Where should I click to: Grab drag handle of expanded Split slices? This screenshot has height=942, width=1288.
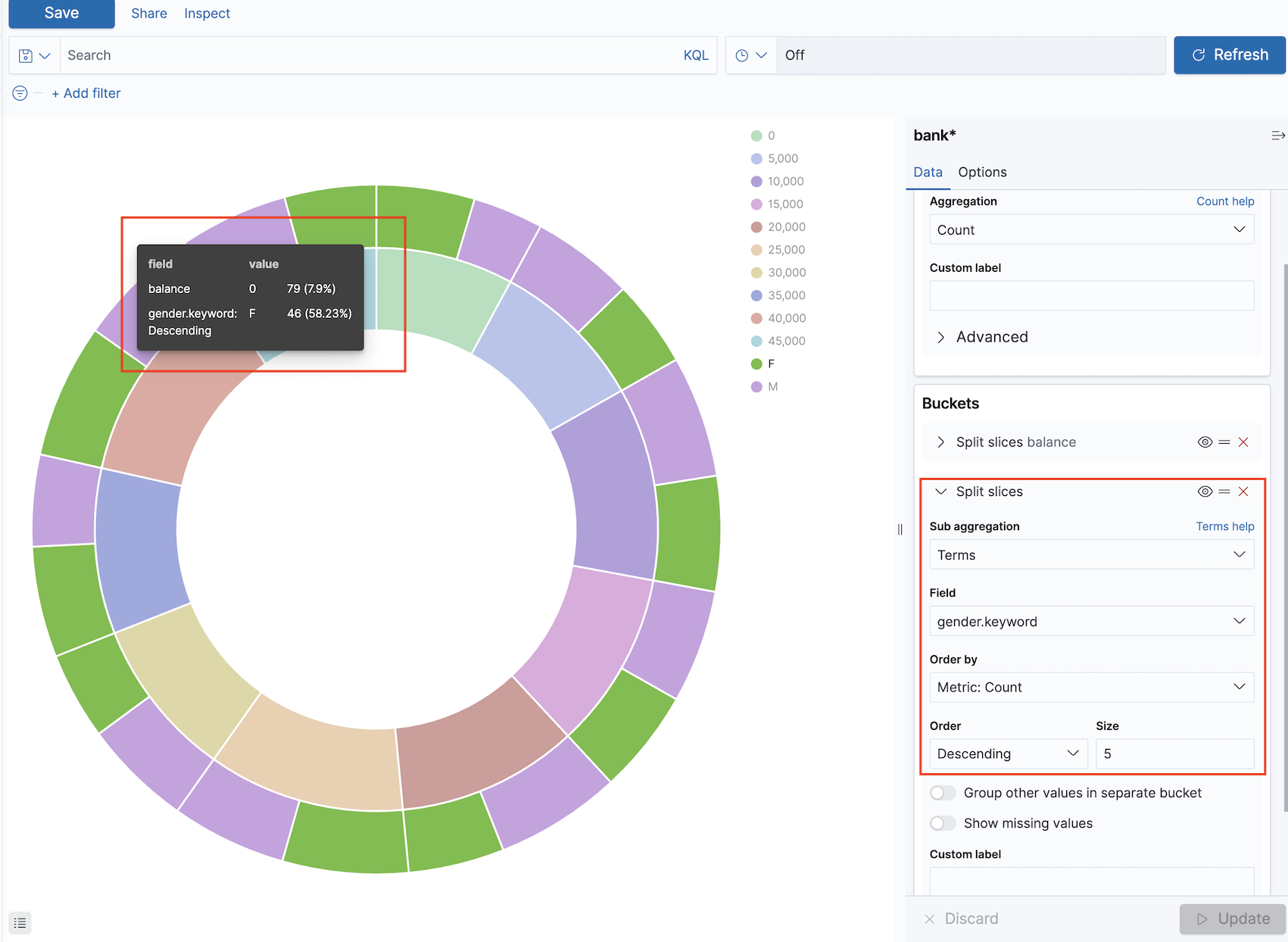pos(1224,491)
